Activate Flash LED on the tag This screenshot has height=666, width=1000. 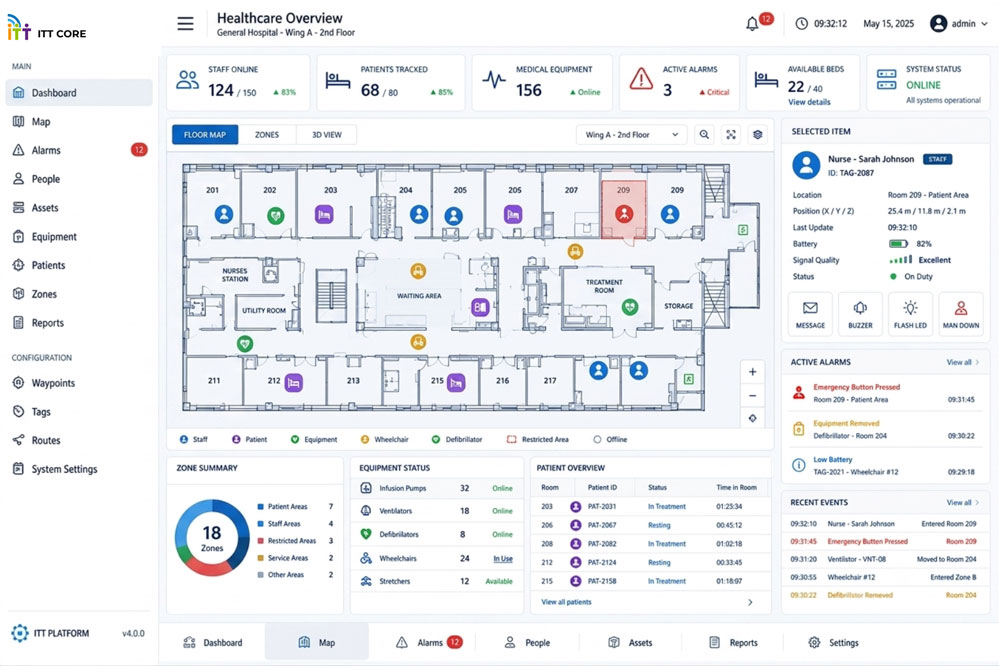(x=910, y=314)
